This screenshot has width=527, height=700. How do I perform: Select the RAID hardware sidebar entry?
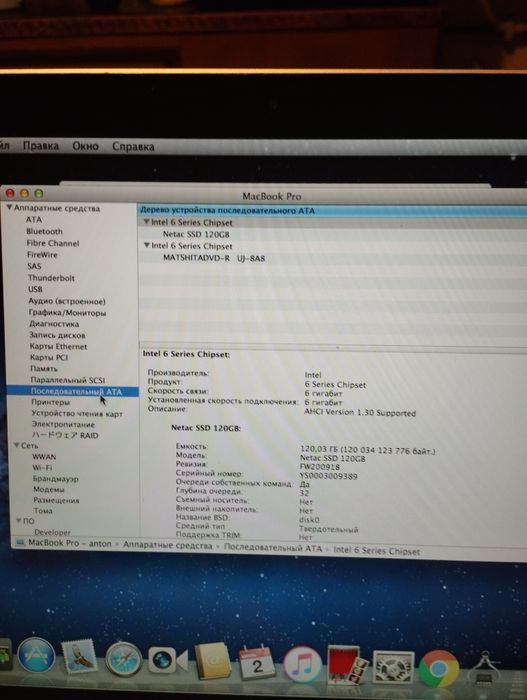65,435
